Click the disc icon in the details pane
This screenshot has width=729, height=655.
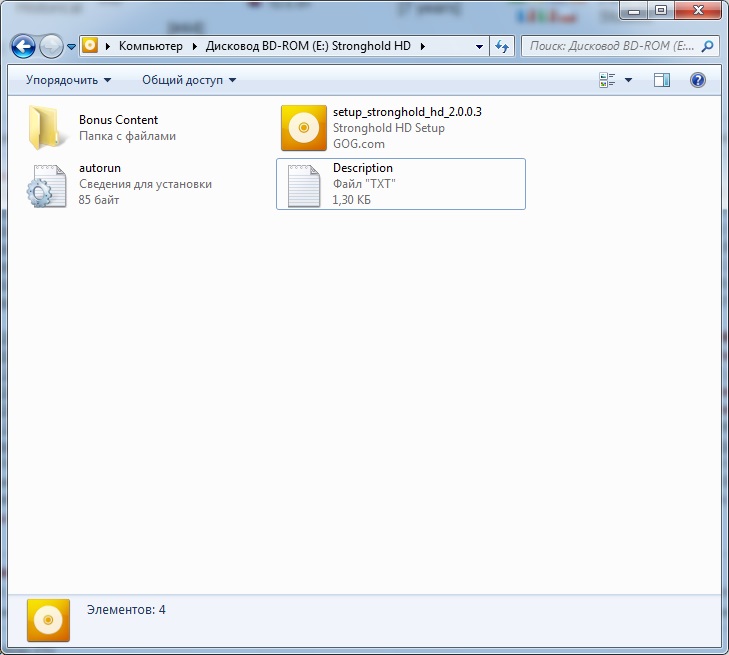(x=48, y=620)
